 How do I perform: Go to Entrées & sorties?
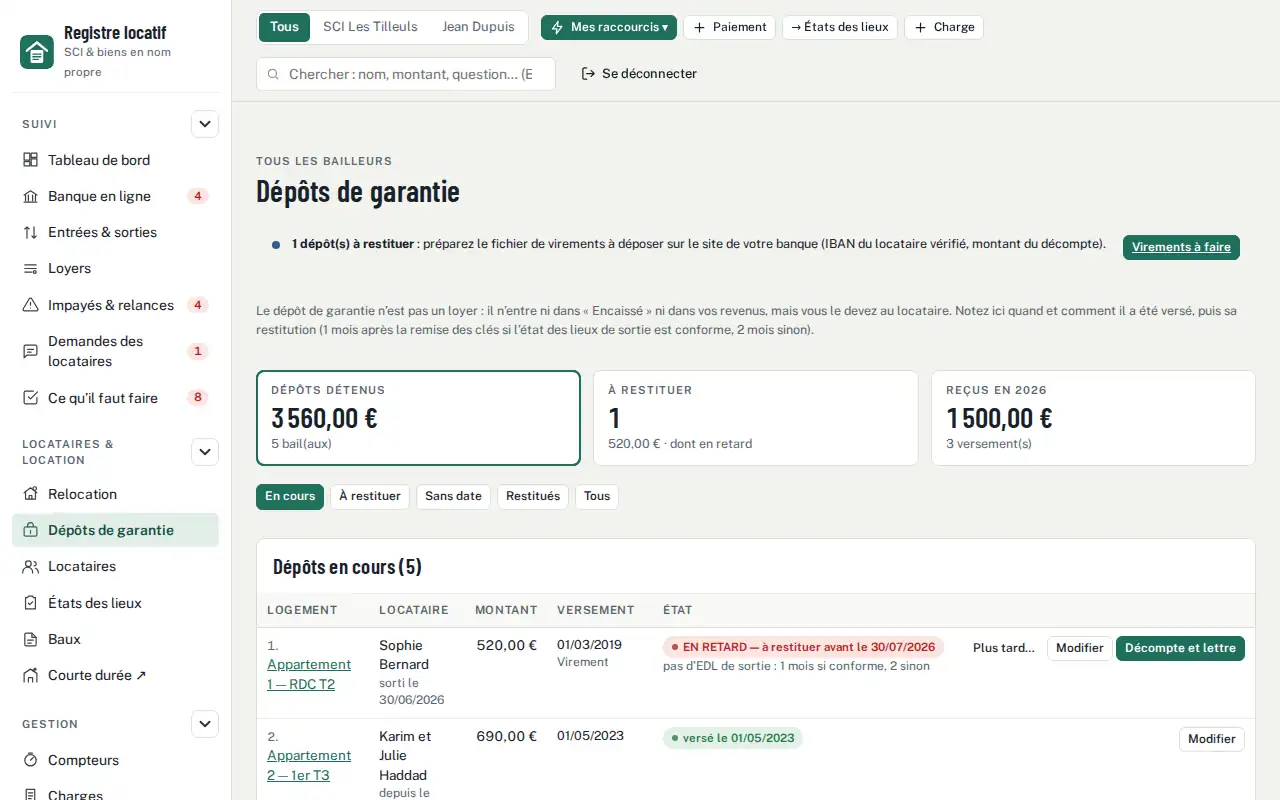tap(115, 232)
